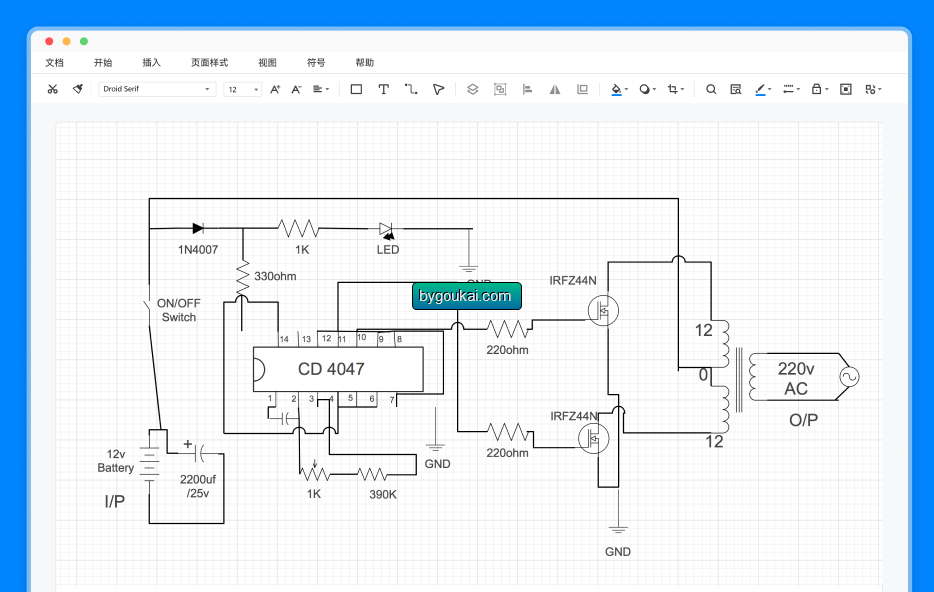This screenshot has width=934, height=592.
Task: Select the CD 4047 chip shape
Action: point(338,369)
